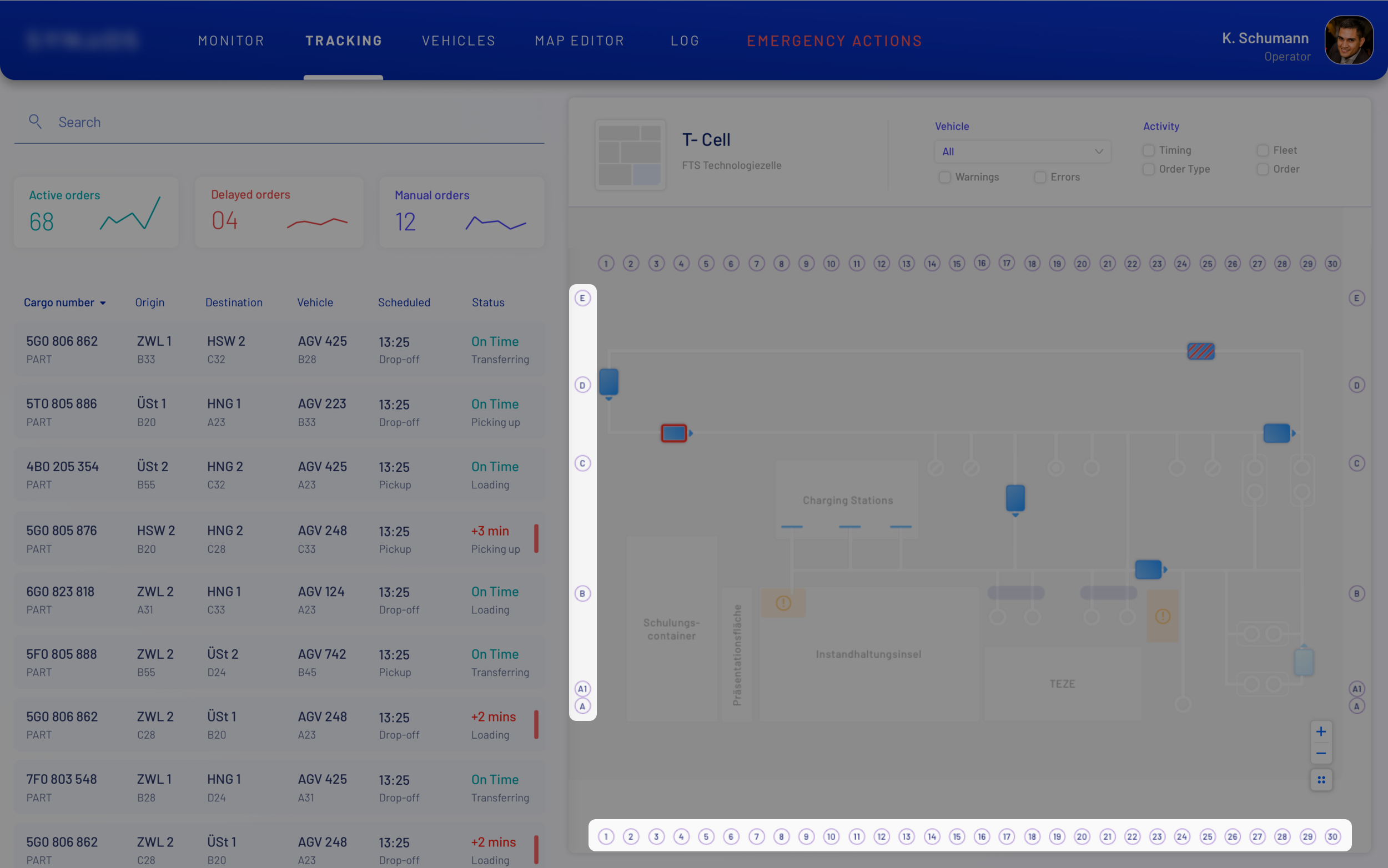Tick the Fleet activity checkbox
Screen dimensions: 1388x868
(x=1263, y=150)
